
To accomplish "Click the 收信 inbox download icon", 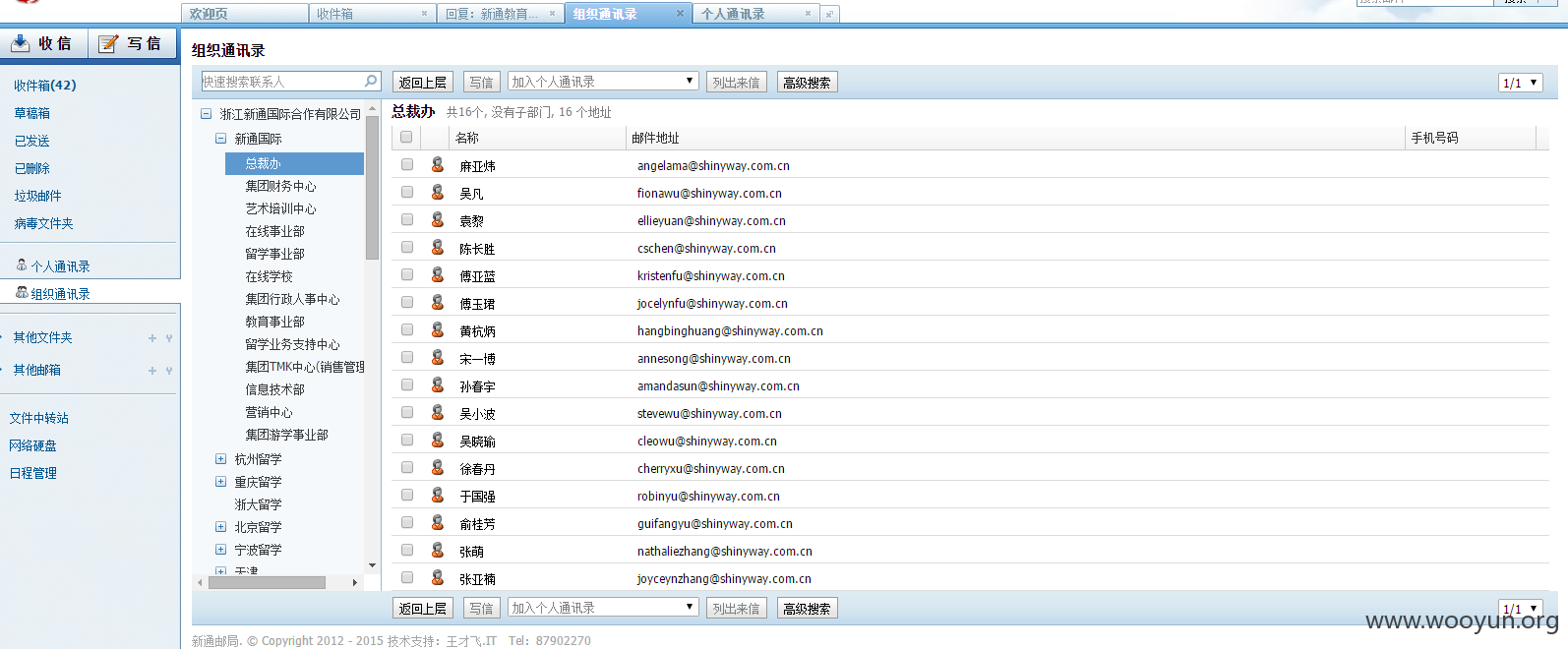I will pos(20,43).
